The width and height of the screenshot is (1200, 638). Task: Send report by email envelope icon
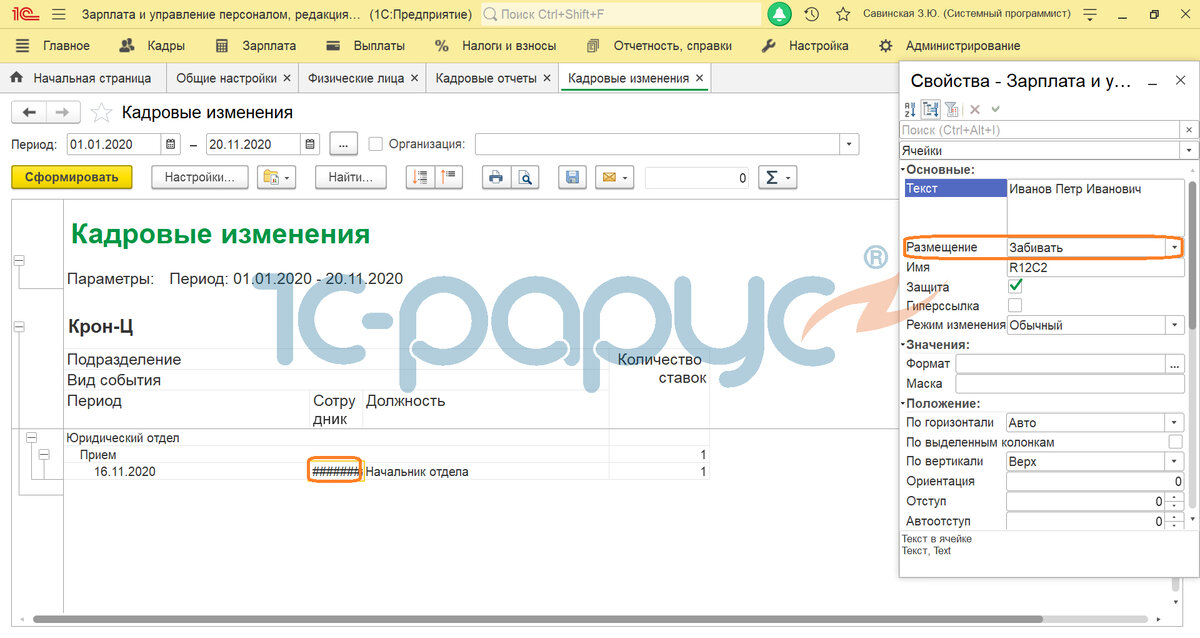(614, 177)
